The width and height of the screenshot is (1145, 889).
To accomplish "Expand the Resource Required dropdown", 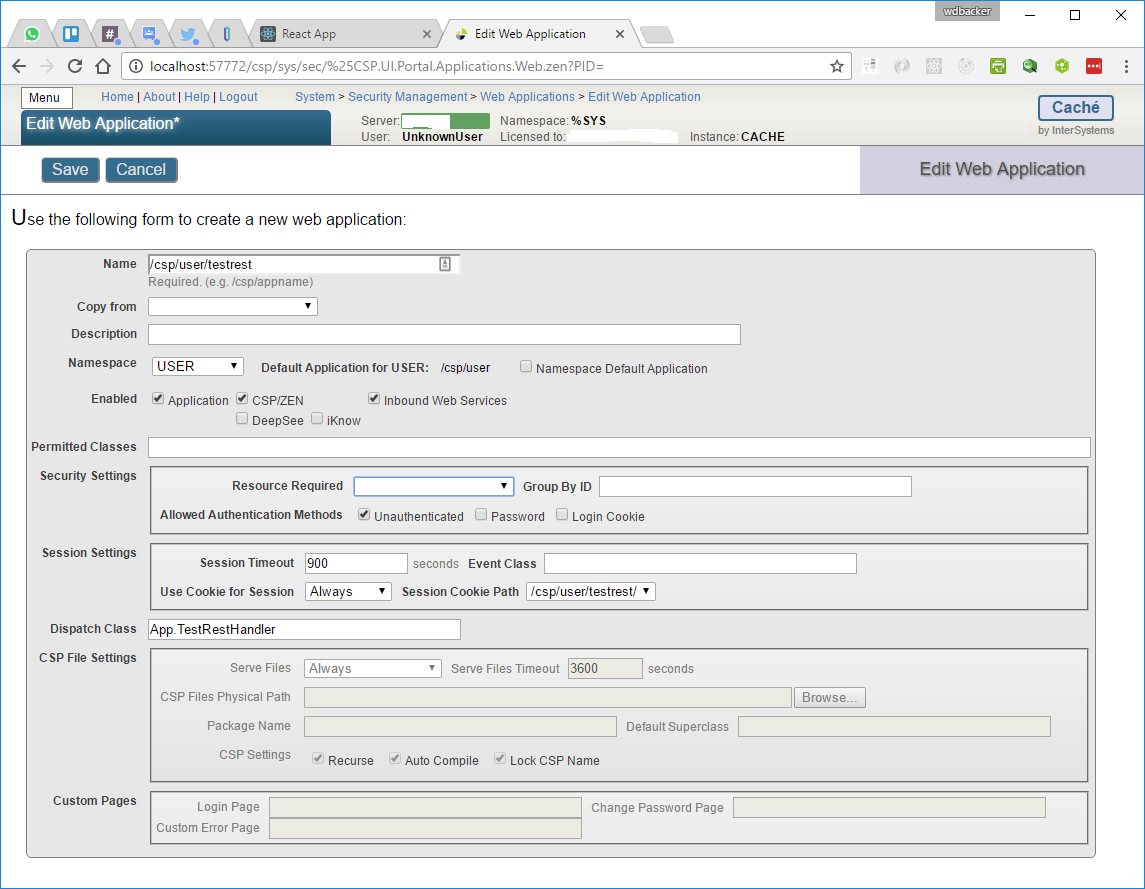I will click(433, 486).
